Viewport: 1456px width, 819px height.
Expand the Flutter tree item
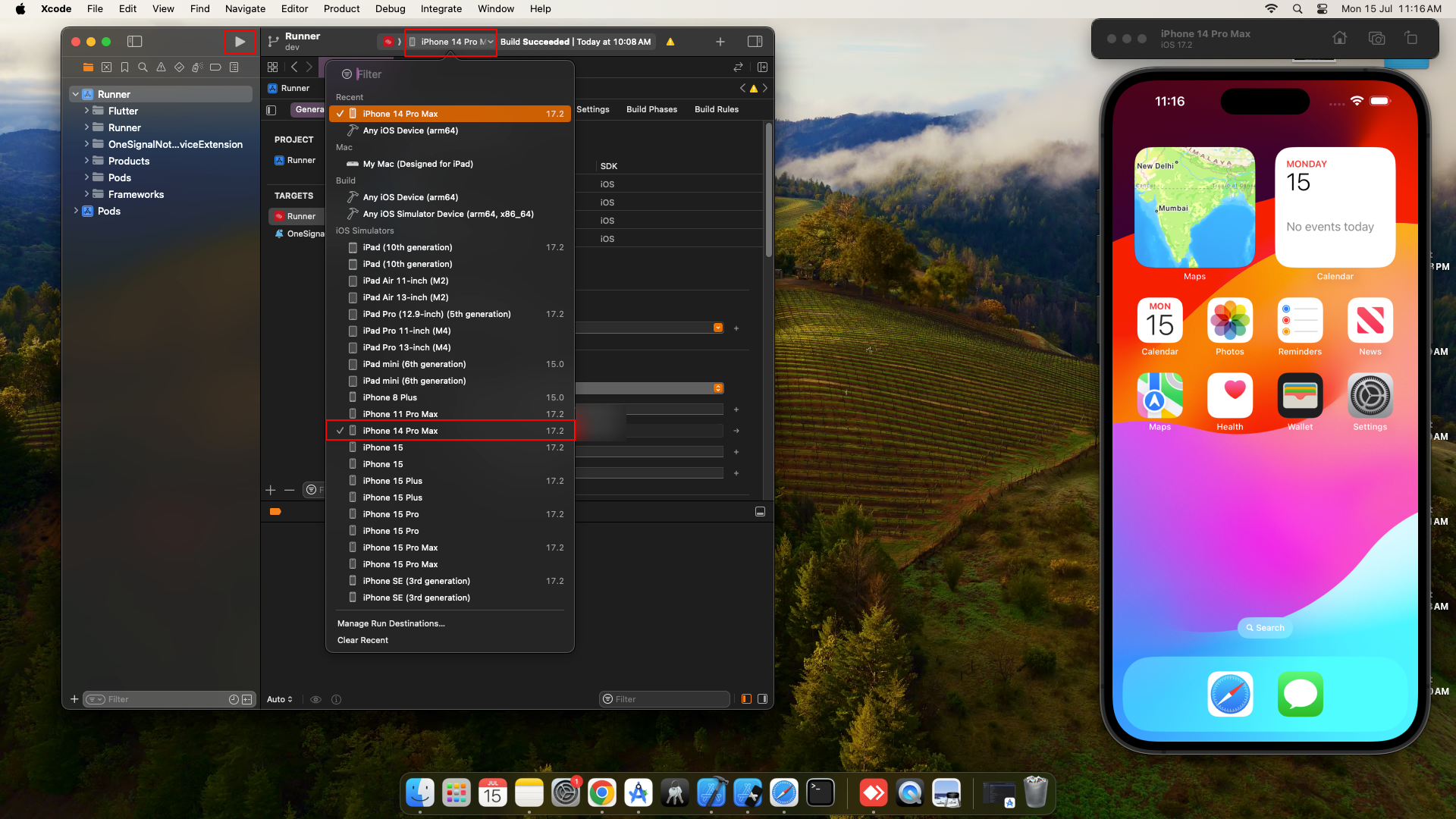tap(87, 110)
